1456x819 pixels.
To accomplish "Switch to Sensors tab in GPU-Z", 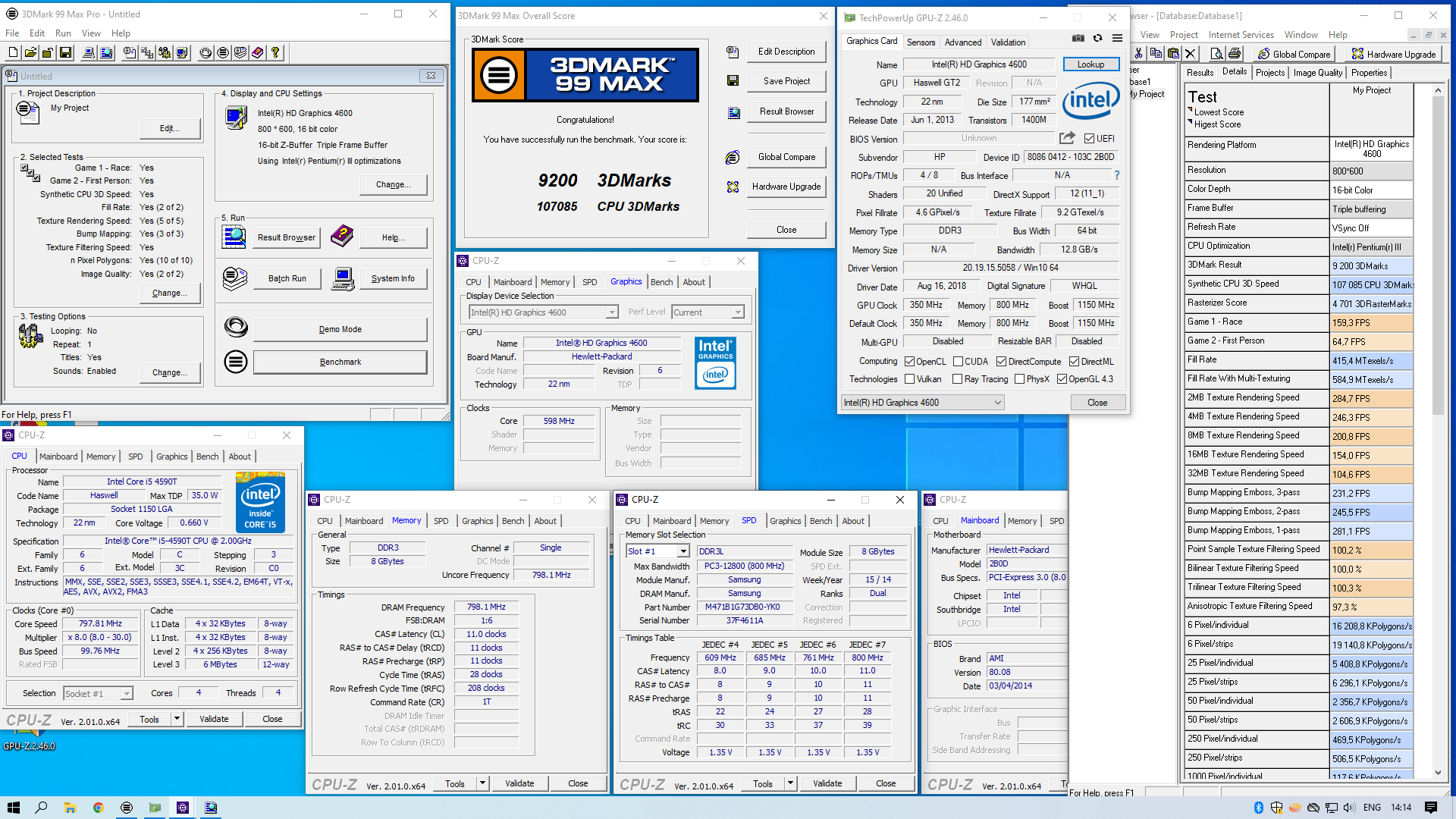I will 921,42.
